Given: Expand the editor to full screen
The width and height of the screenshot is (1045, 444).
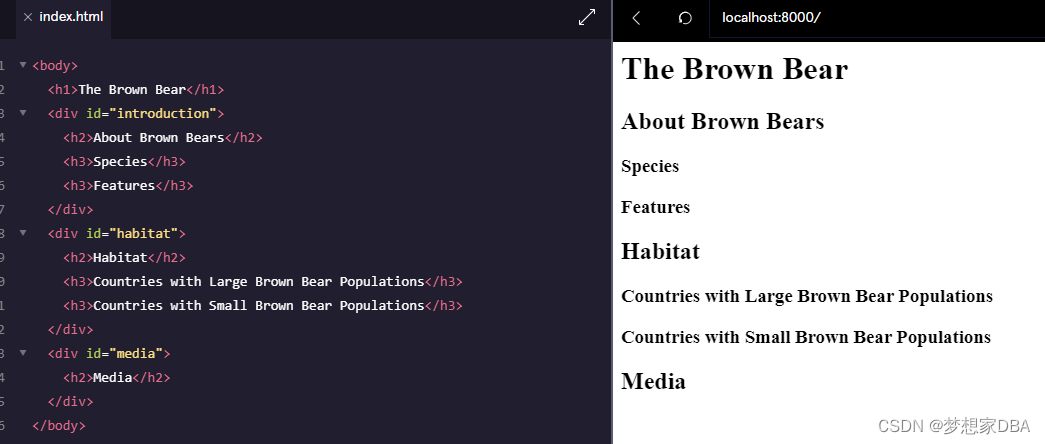Looking at the screenshot, I should [x=586, y=17].
